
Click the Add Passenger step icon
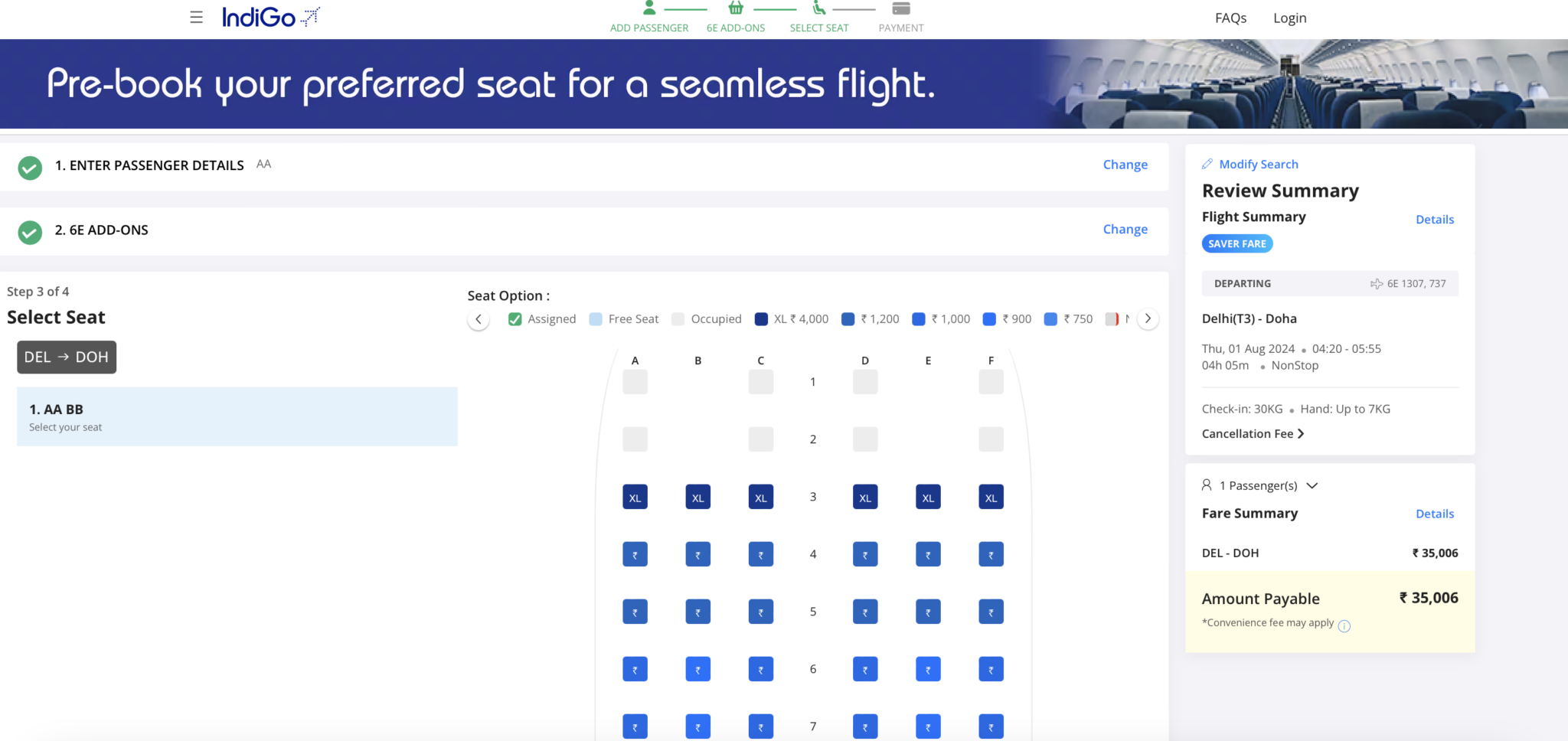click(x=649, y=8)
